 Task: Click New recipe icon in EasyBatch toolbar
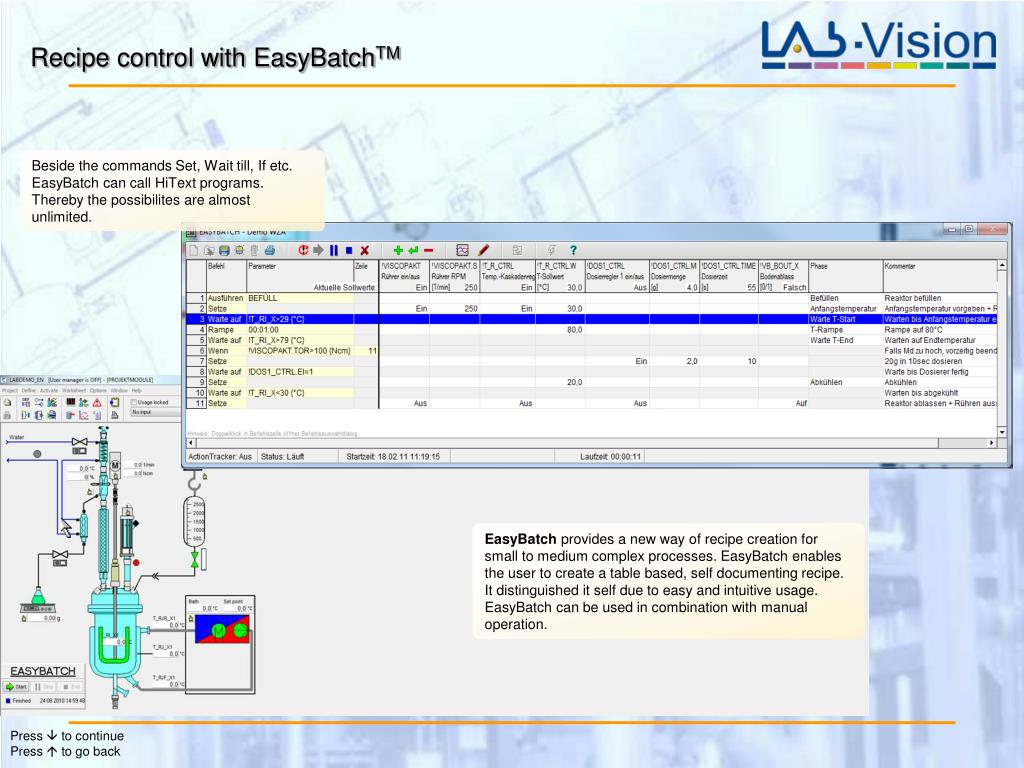coord(193,250)
